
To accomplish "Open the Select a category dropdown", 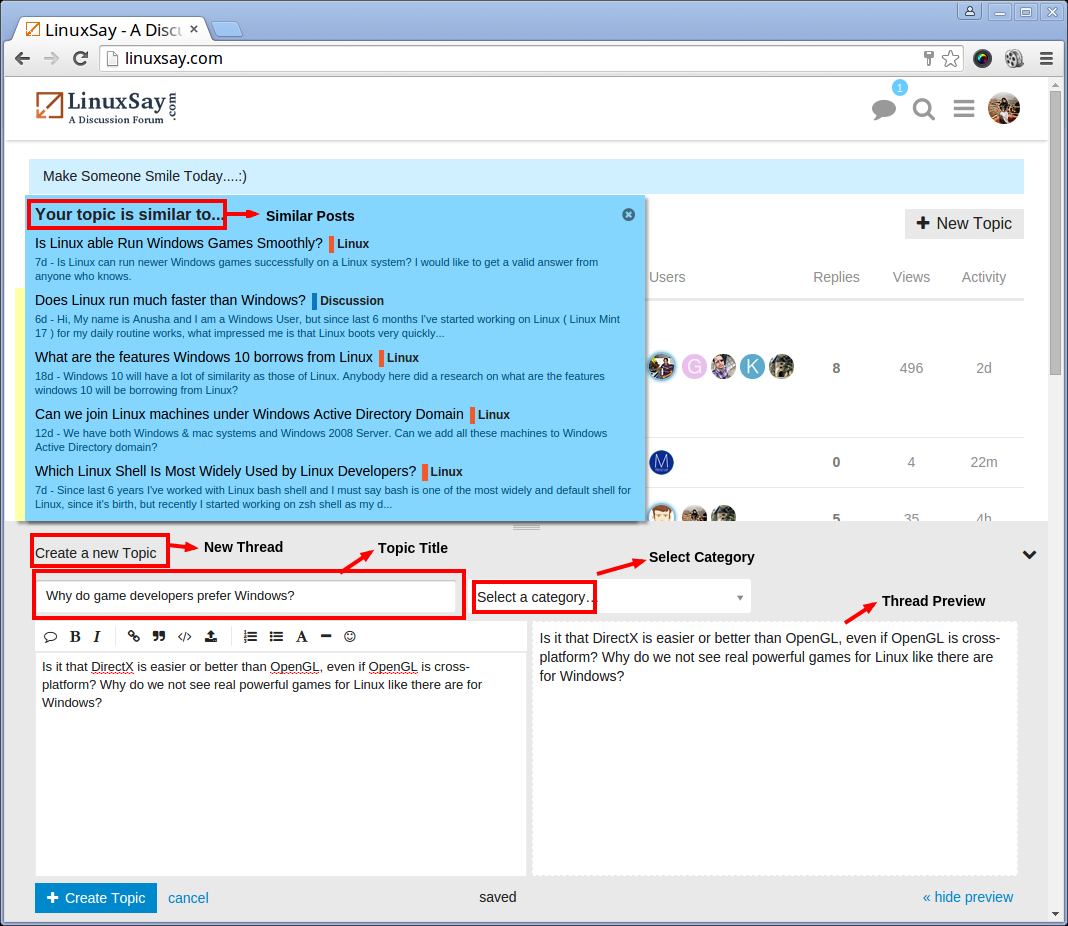I will [611, 597].
